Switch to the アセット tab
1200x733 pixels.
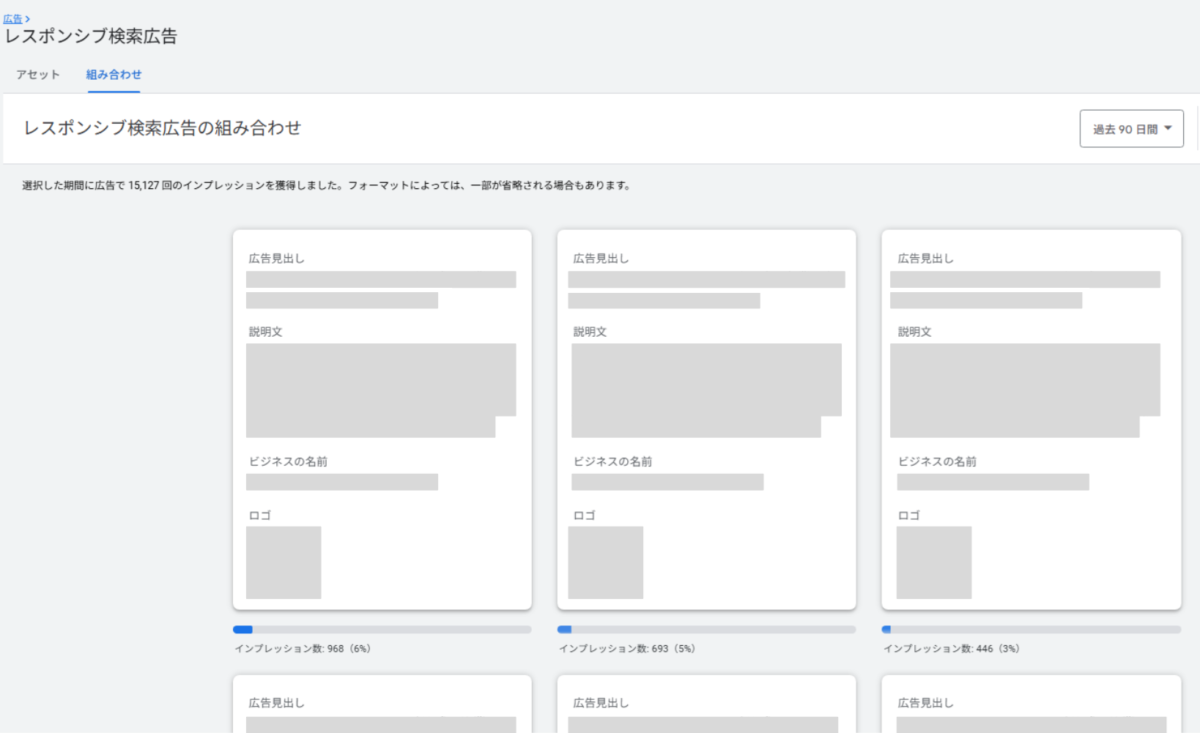coord(38,75)
